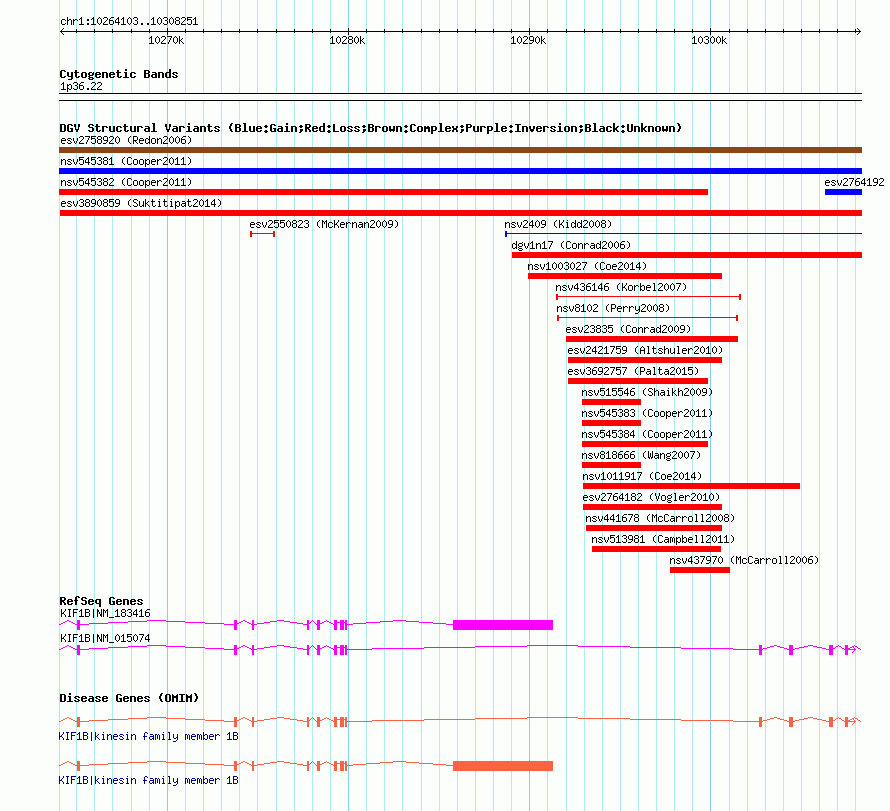The height and width of the screenshot is (811, 890).
Task: Select the esv2550823 (McKernan2009) small variant
Action: tap(262, 234)
